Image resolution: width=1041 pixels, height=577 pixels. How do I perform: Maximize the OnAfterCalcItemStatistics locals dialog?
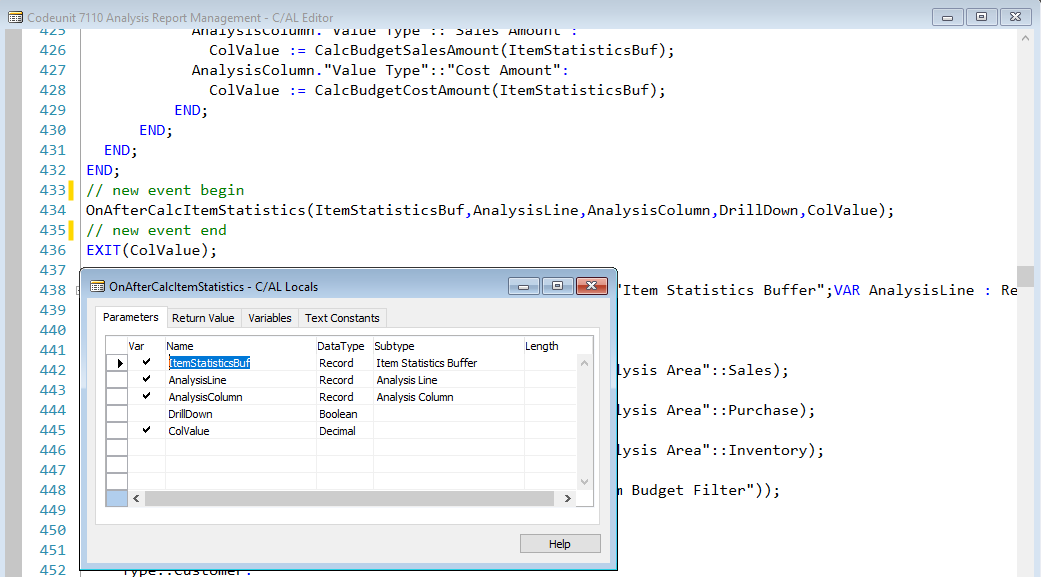[558, 285]
